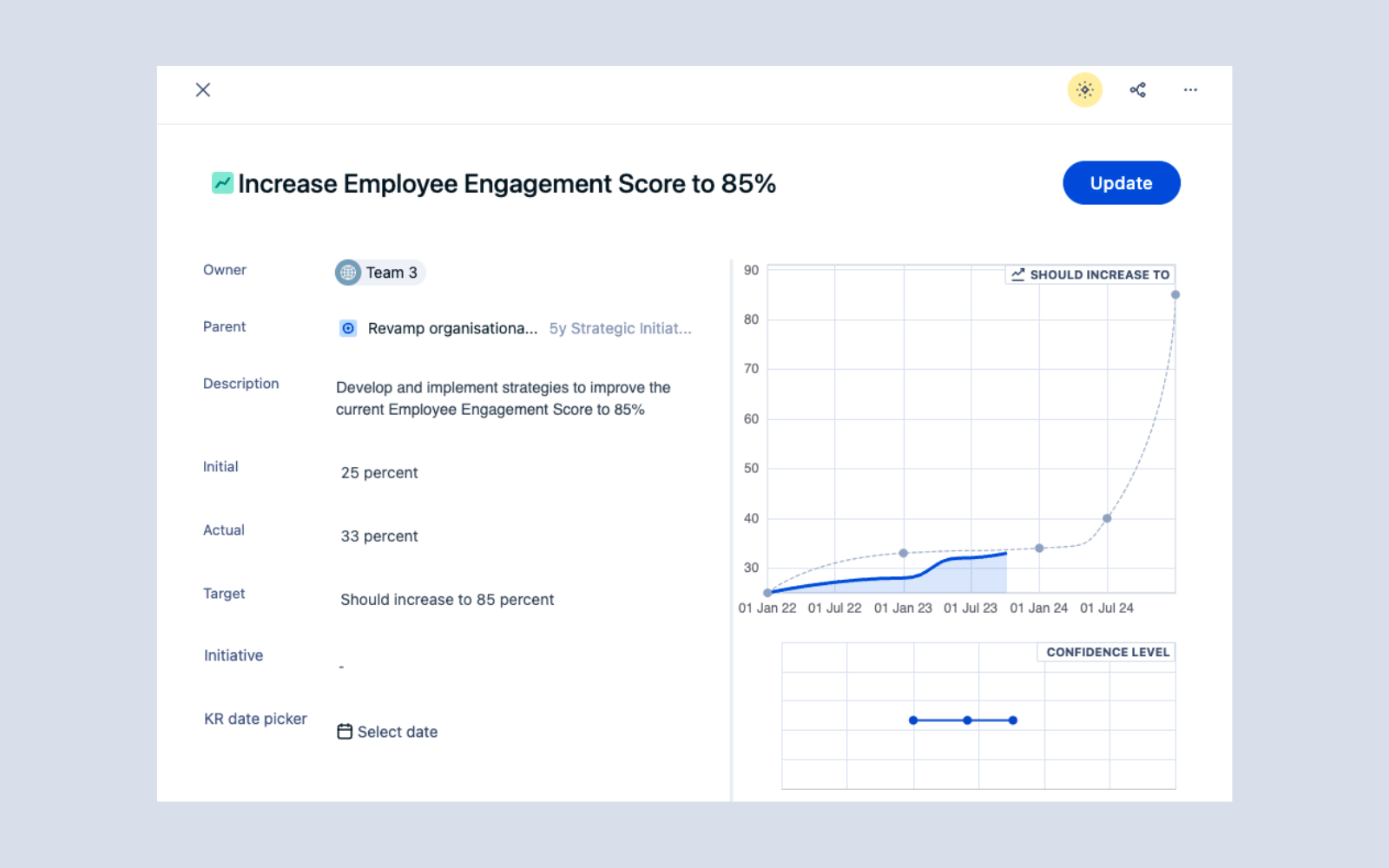Open the 'Select date' picker
The height and width of the screenshot is (868, 1389).
(x=387, y=732)
